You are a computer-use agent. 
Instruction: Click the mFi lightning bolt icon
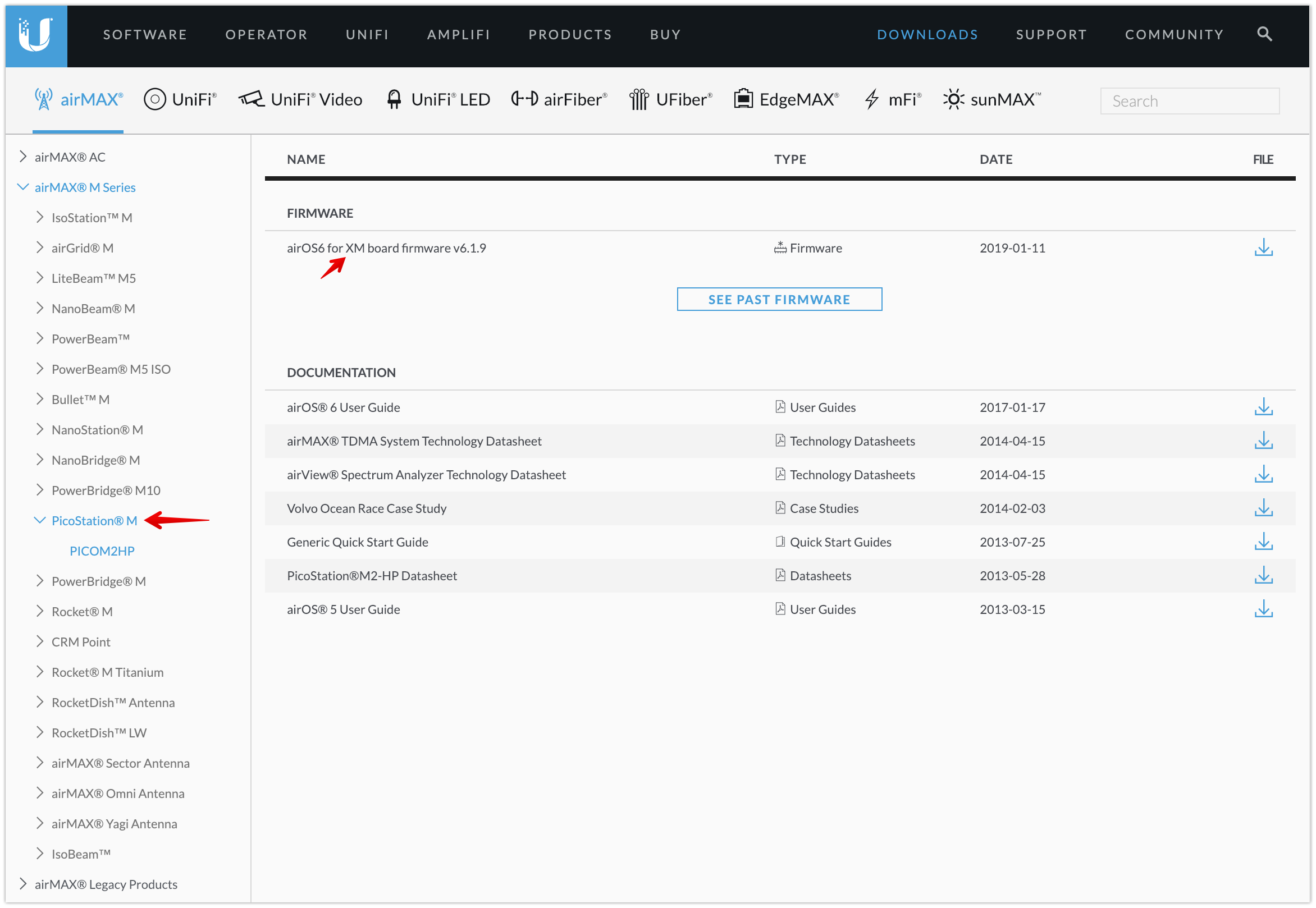pyautogui.click(x=871, y=98)
